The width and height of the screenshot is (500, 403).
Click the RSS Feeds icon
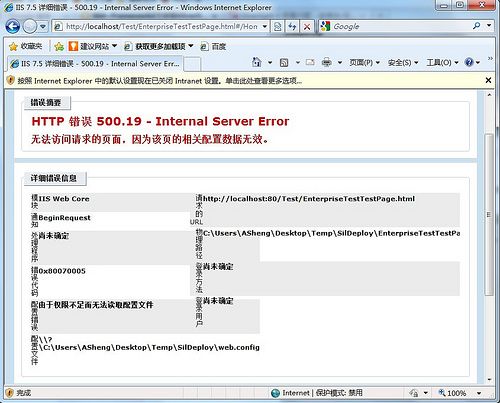pos(284,62)
